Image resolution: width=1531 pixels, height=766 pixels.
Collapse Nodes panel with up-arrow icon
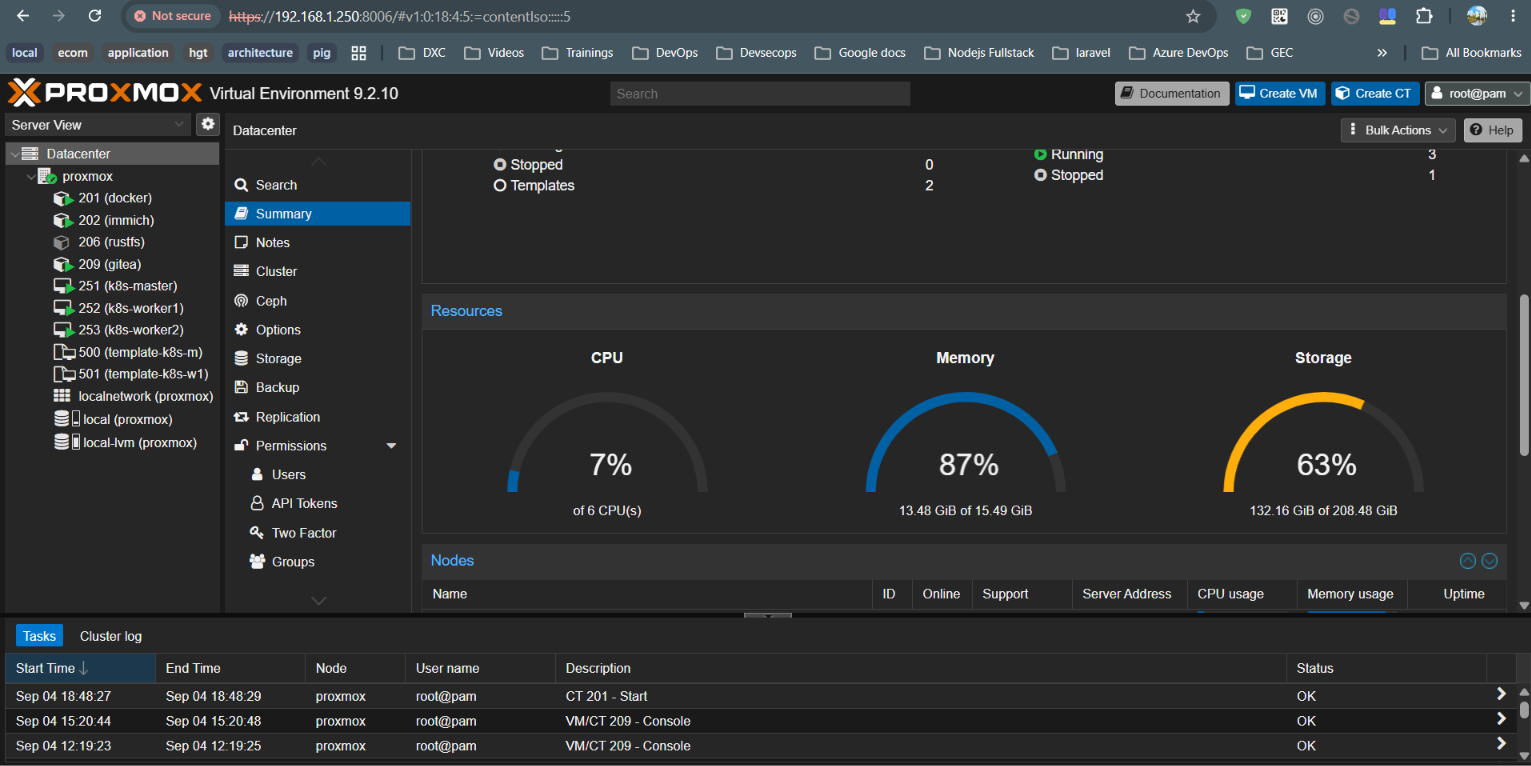point(1468,561)
